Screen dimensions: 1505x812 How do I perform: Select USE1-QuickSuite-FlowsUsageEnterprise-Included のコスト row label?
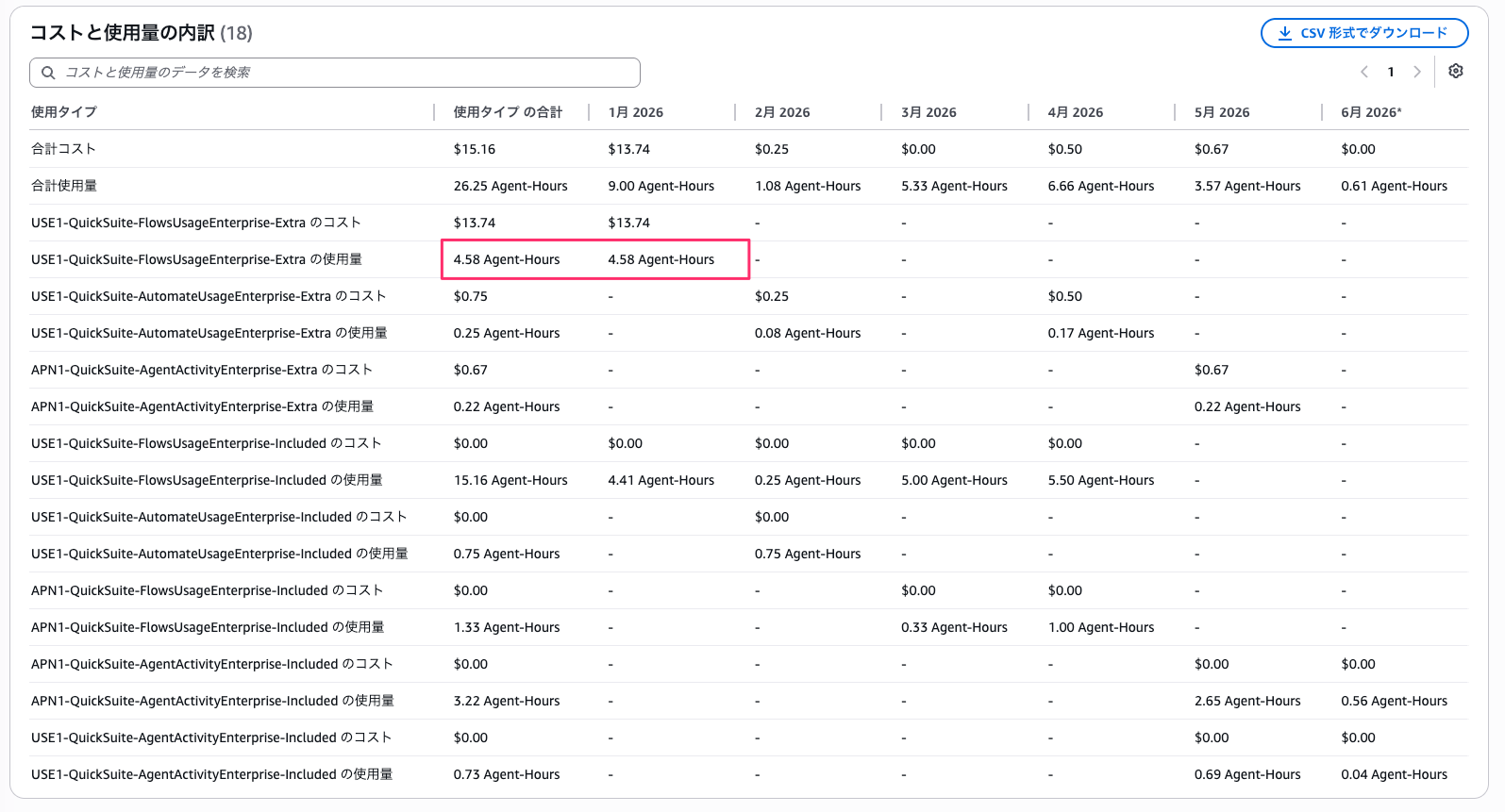tap(207, 443)
